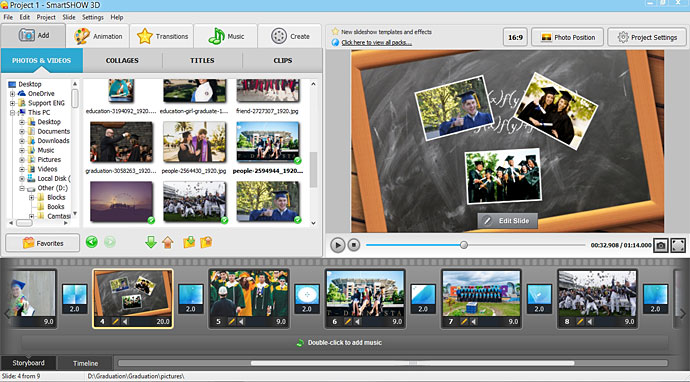This screenshot has height=382, width=690.
Task: Expand the OneDrive tree node
Action: pyautogui.click(x=12, y=94)
